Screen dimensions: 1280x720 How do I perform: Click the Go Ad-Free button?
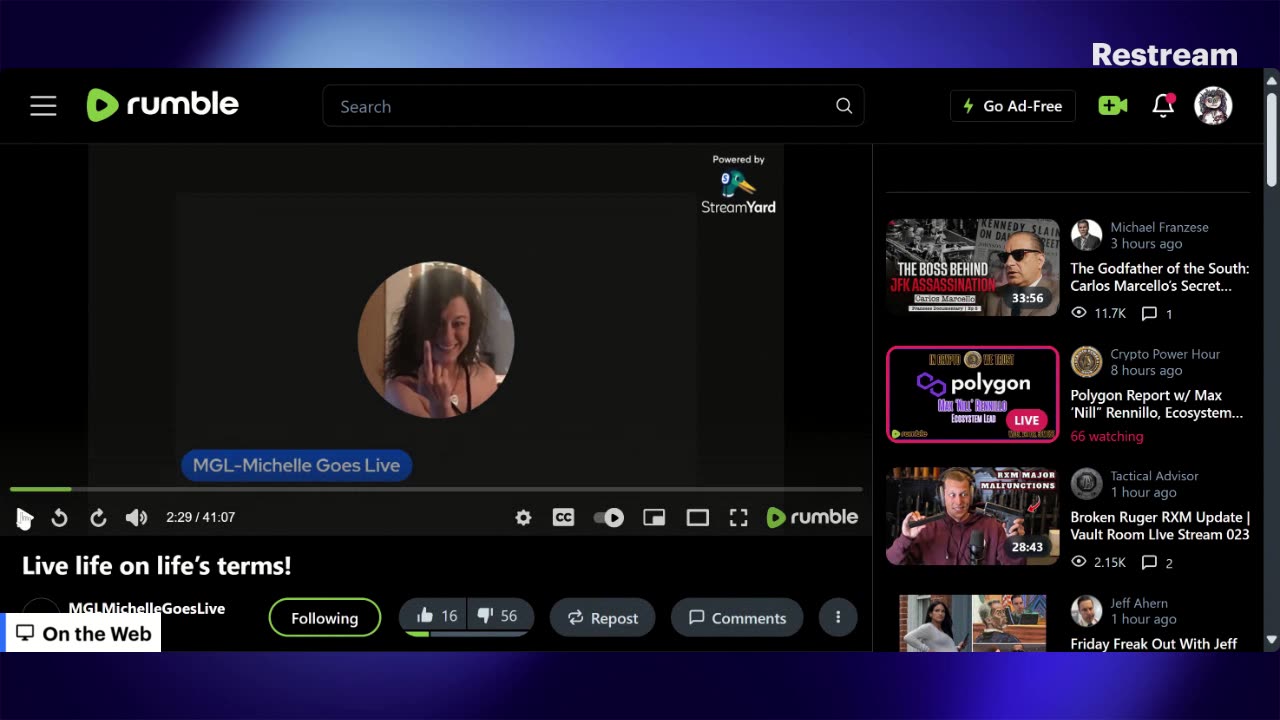(1012, 106)
